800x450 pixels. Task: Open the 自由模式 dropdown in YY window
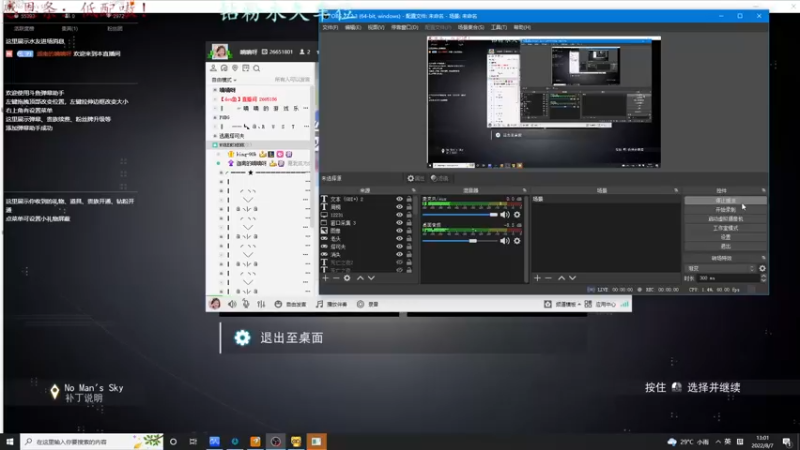tap(224, 80)
